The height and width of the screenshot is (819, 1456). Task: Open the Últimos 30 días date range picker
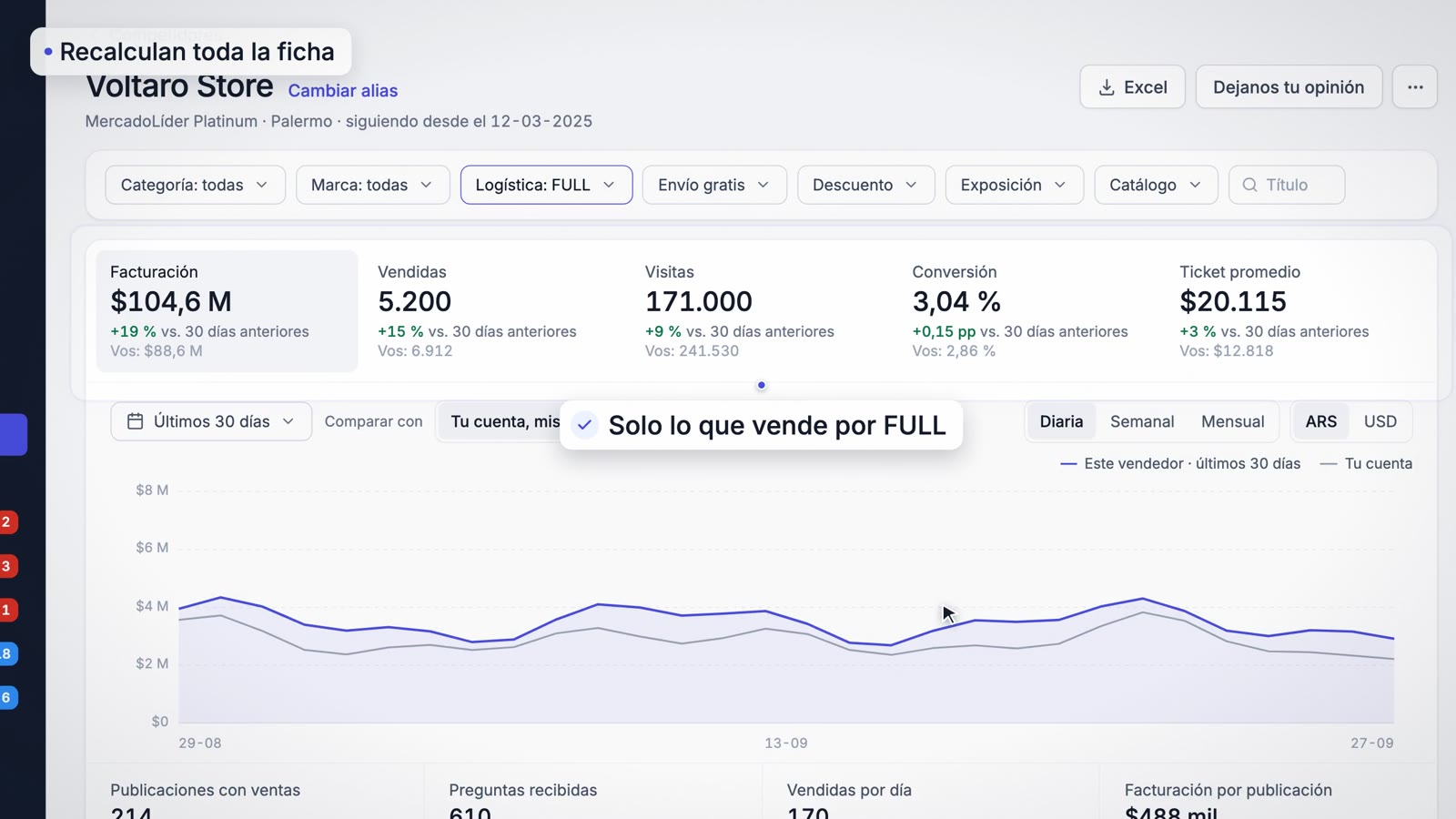pyautogui.click(x=211, y=421)
